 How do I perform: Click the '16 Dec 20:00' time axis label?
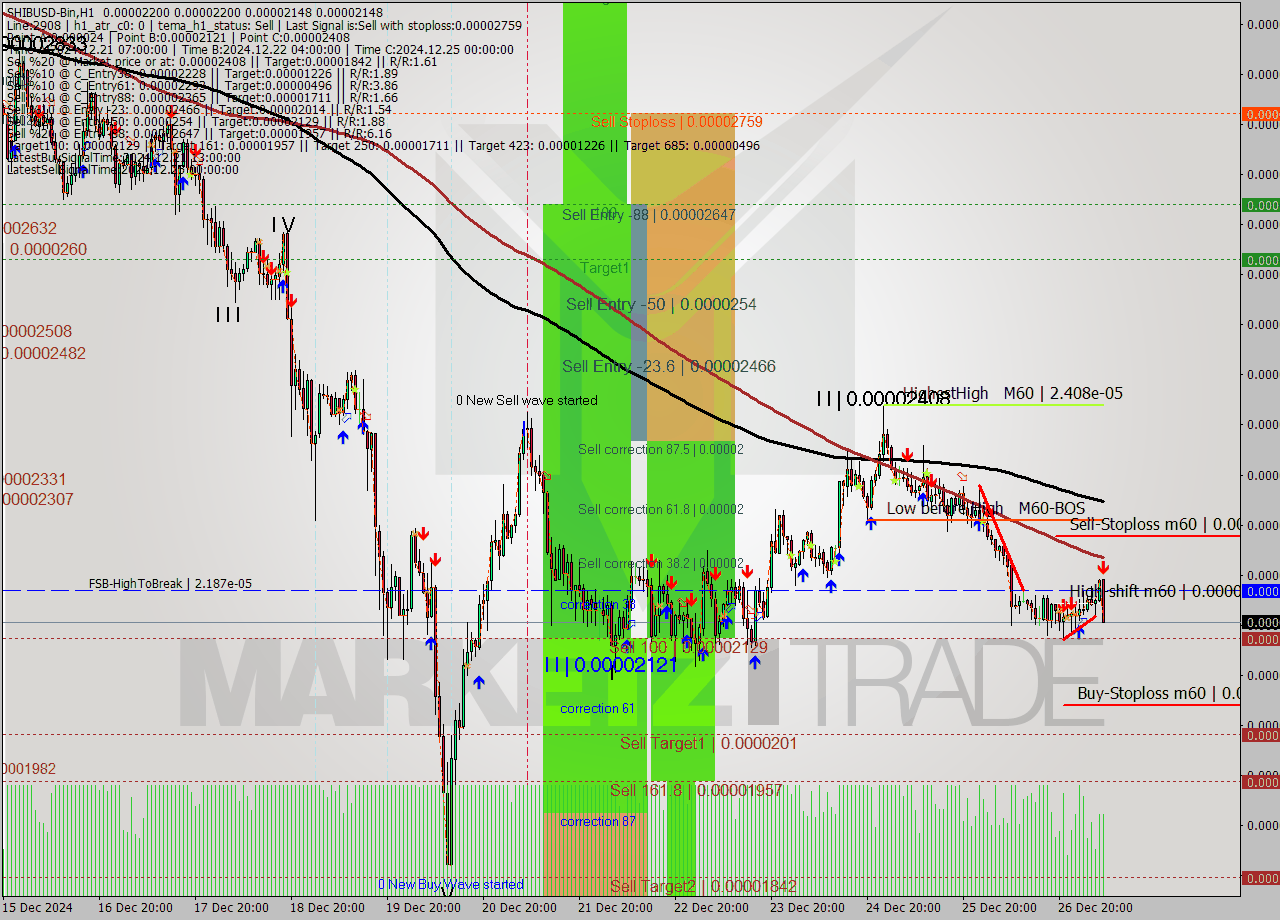coord(135,908)
